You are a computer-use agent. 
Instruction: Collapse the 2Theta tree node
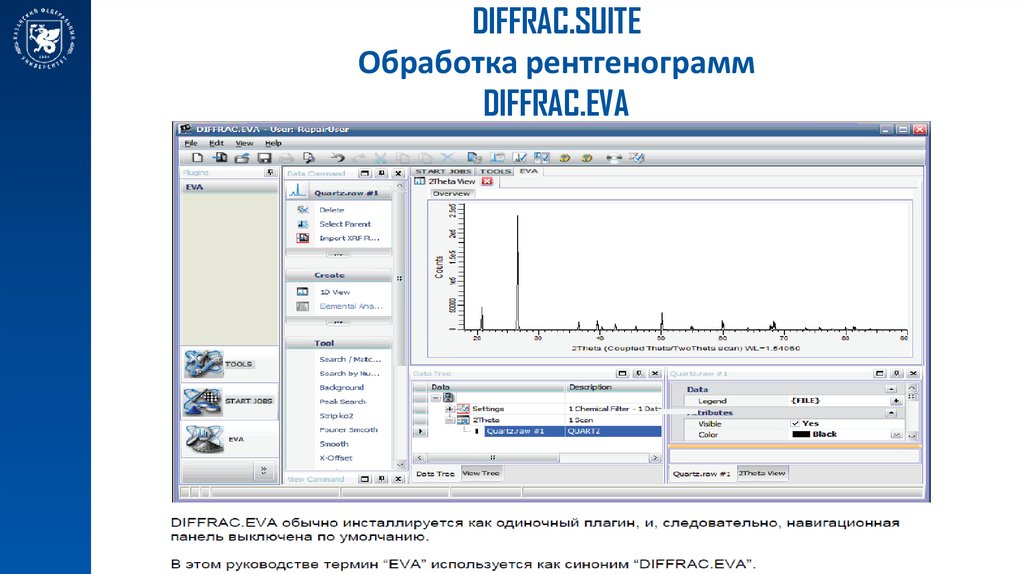click(449, 421)
